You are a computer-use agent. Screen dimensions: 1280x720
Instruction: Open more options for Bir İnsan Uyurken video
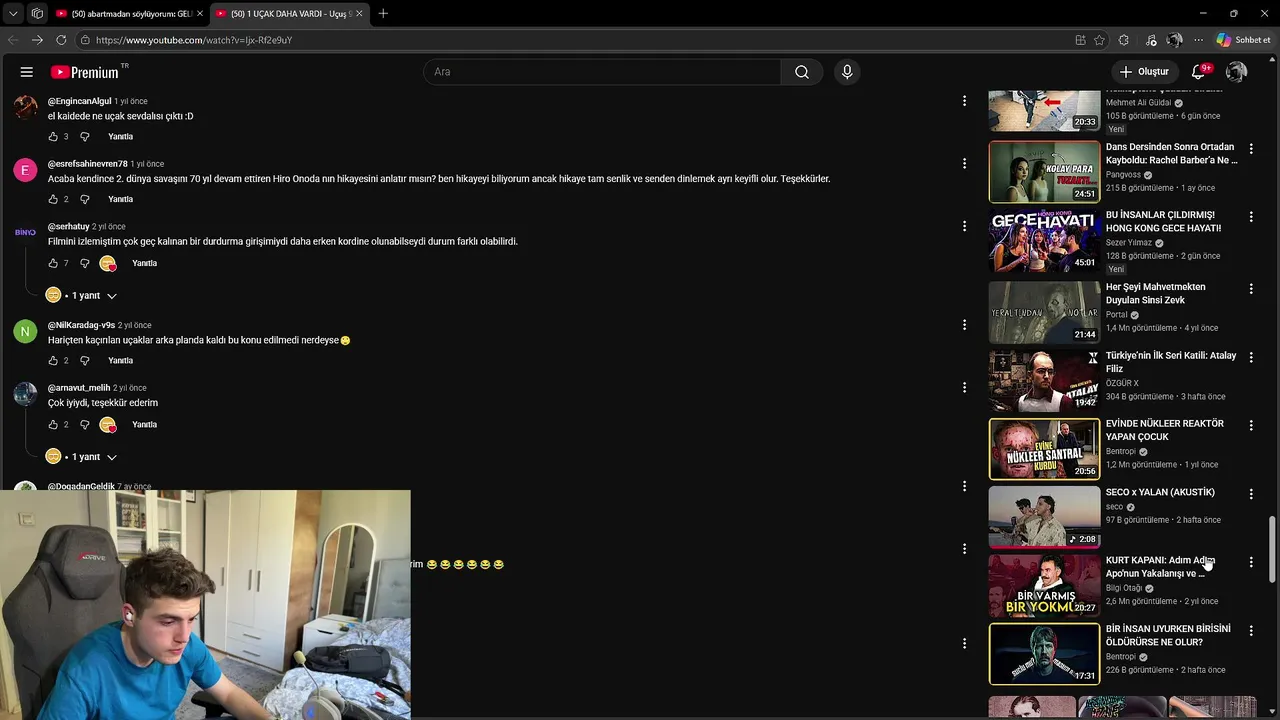(1251, 631)
